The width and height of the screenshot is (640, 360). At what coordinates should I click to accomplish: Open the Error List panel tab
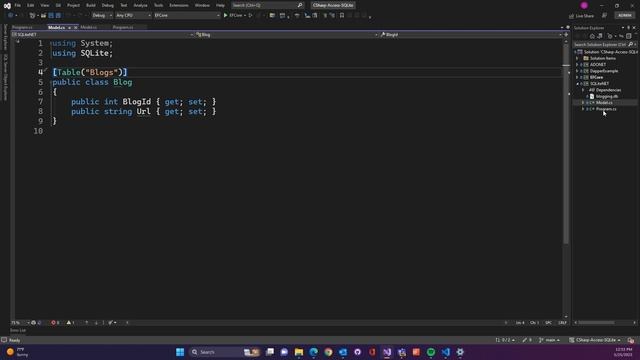[x=18, y=330]
